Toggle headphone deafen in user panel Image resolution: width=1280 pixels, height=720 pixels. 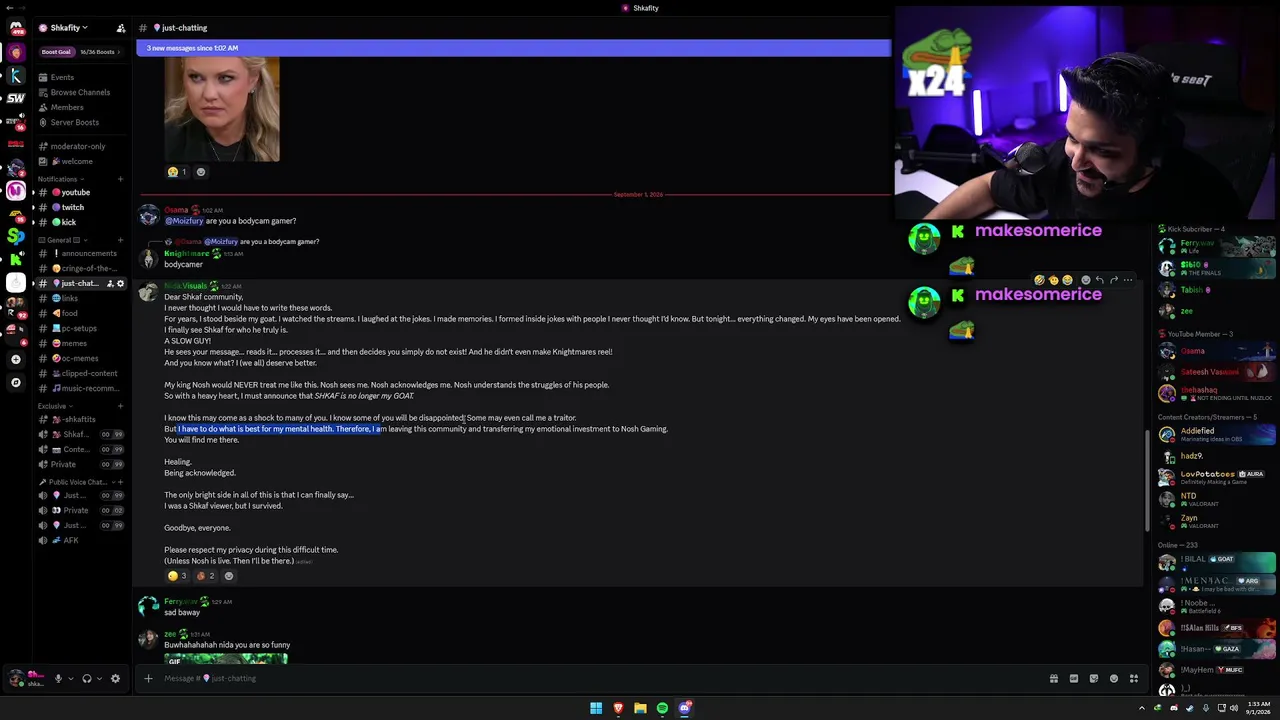[87, 678]
